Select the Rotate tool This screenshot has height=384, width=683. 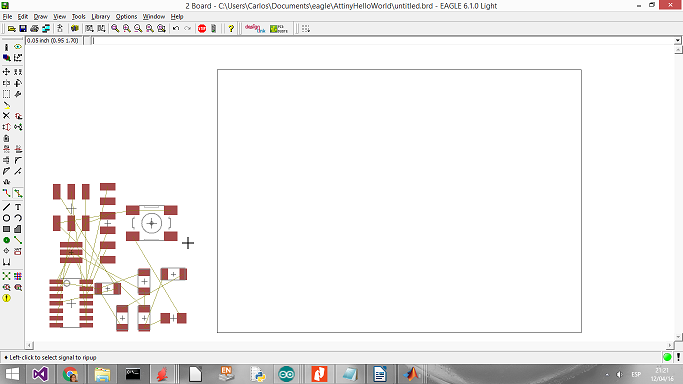click(x=18, y=83)
